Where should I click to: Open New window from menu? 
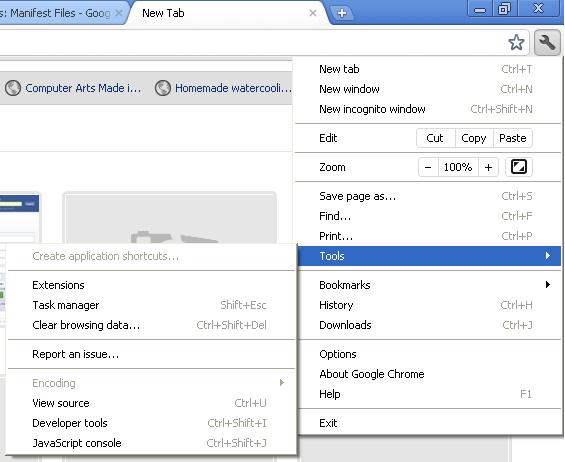click(x=428, y=89)
